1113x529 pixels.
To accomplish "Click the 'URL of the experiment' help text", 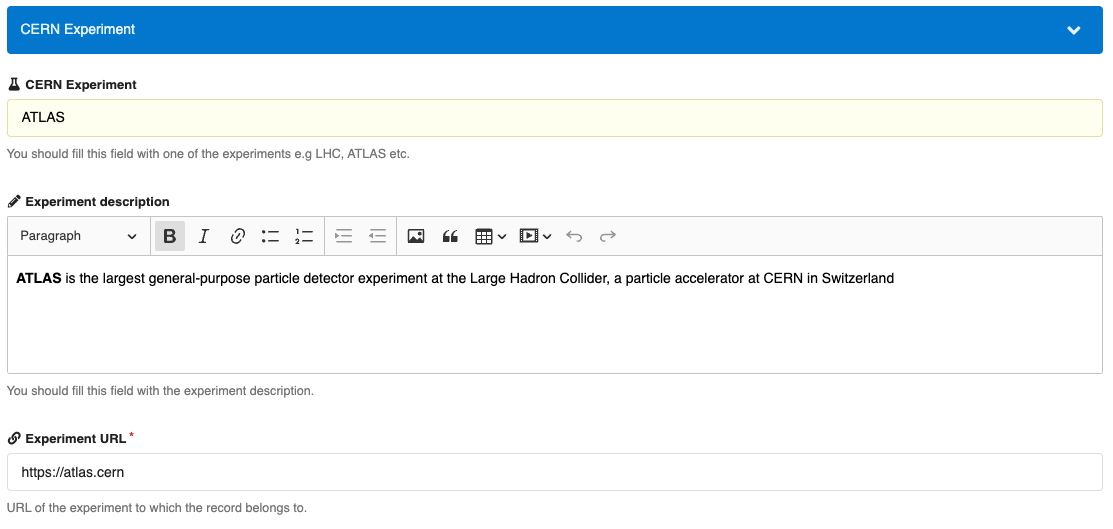I will pyautogui.click(x=157, y=508).
